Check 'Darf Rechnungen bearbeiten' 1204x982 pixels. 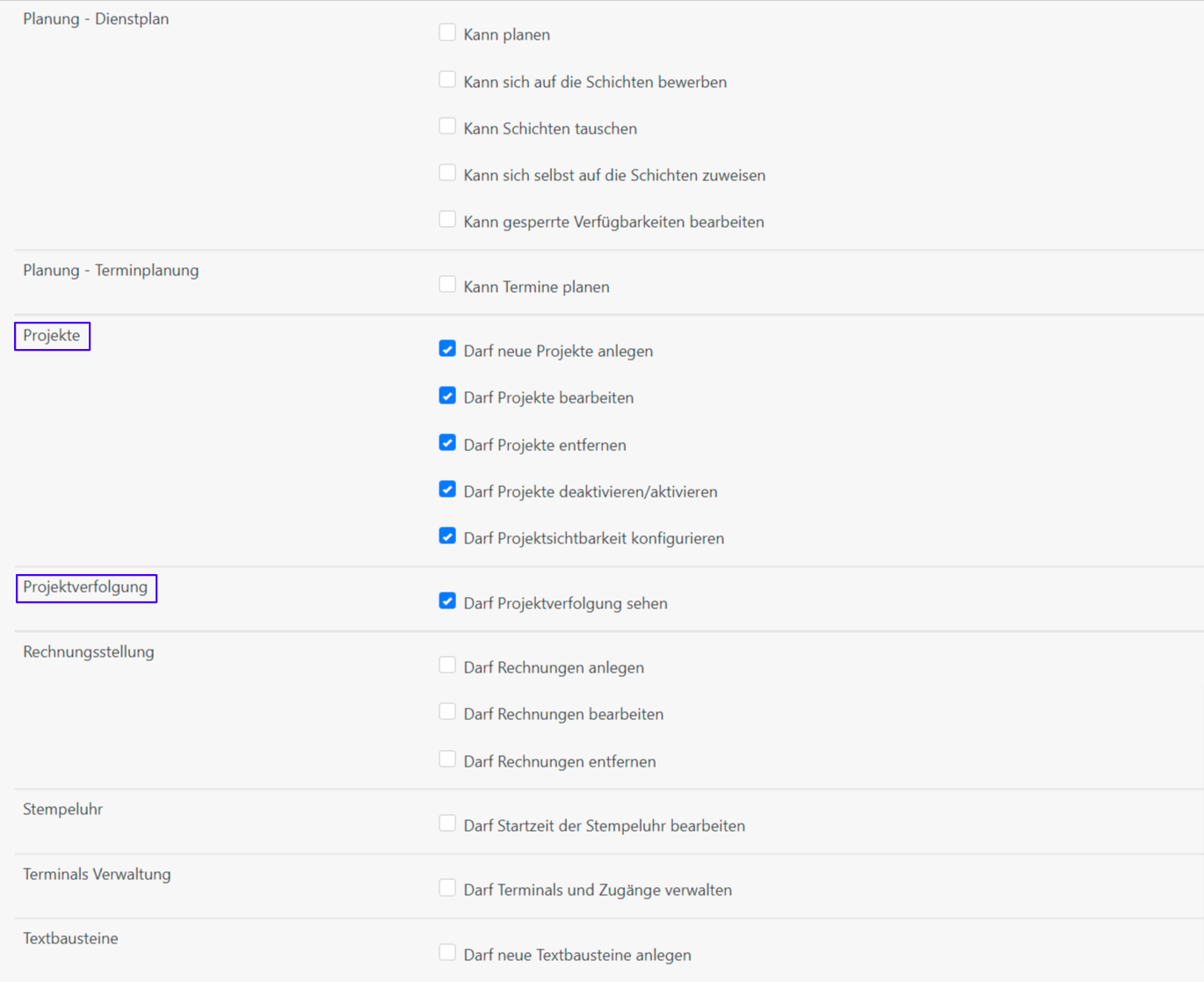(x=447, y=712)
